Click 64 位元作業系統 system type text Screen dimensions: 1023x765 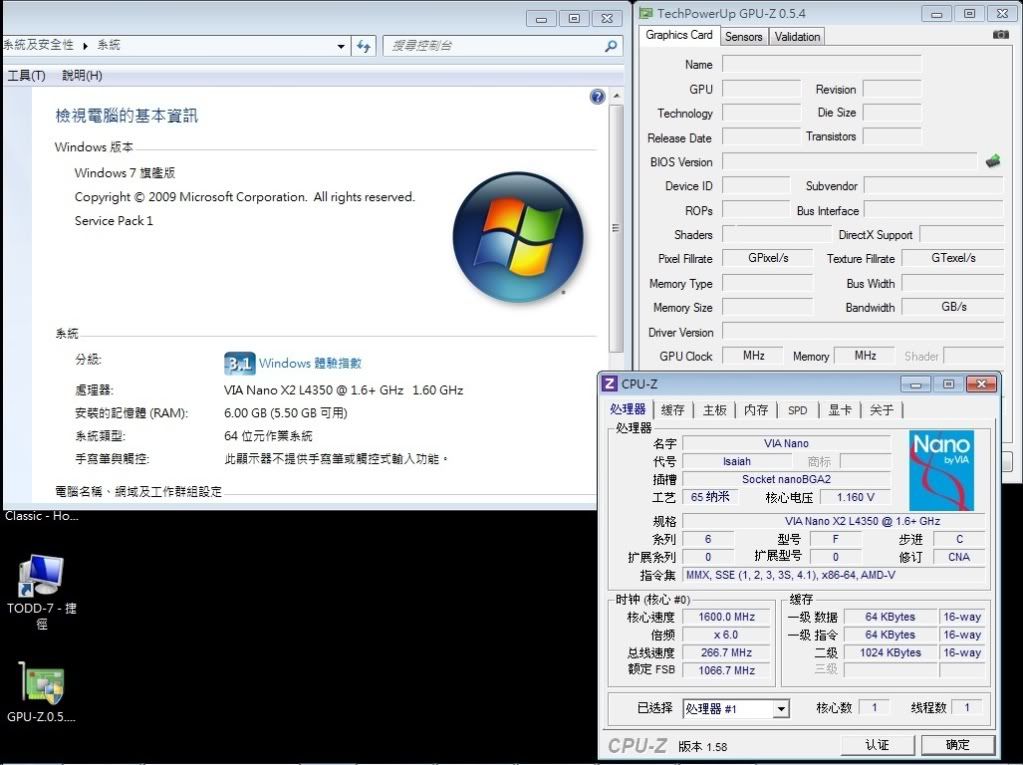[x=268, y=436]
